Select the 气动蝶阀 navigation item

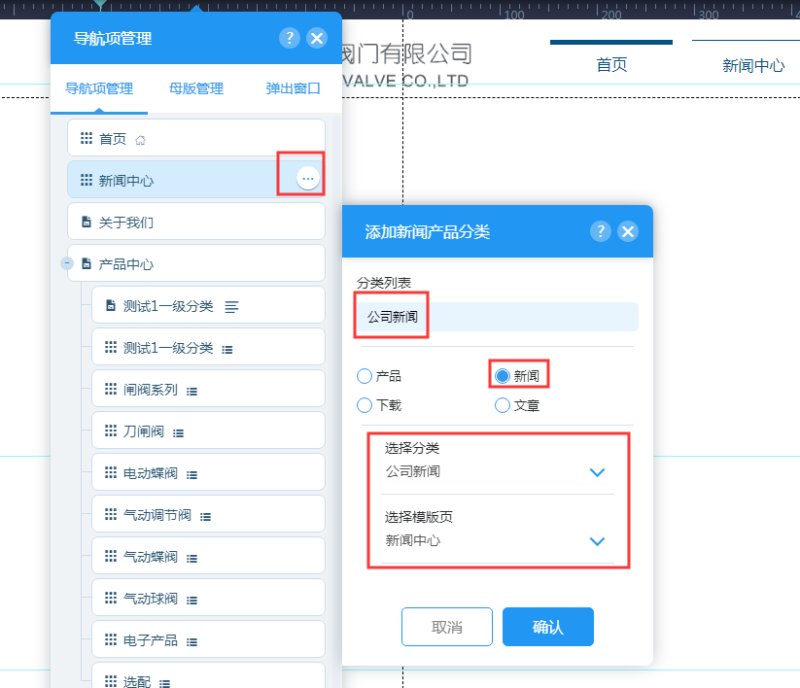click(x=209, y=556)
